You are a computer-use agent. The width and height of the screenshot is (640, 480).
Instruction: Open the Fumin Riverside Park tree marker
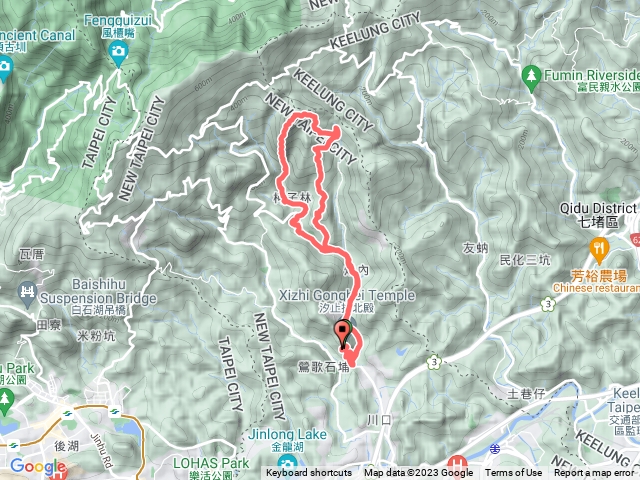(x=531, y=78)
